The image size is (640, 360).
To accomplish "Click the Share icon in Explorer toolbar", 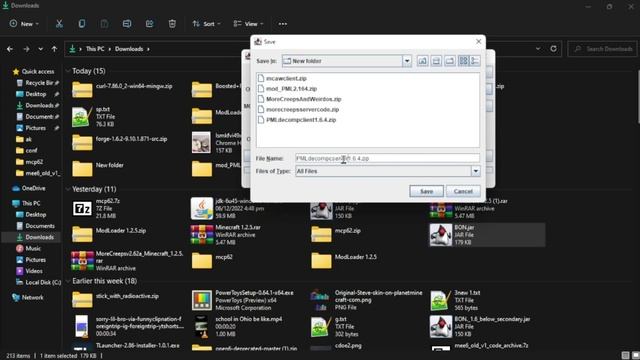I will pos(149,24).
